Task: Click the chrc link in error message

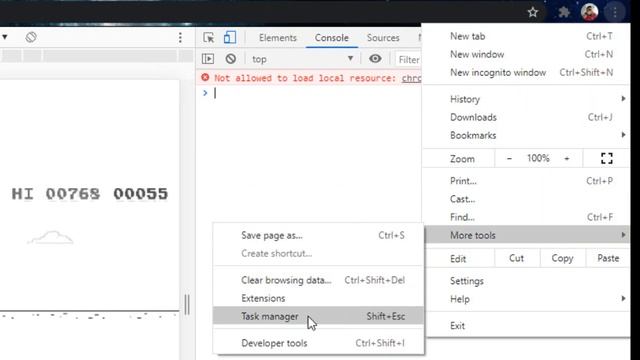Action: (411, 78)
